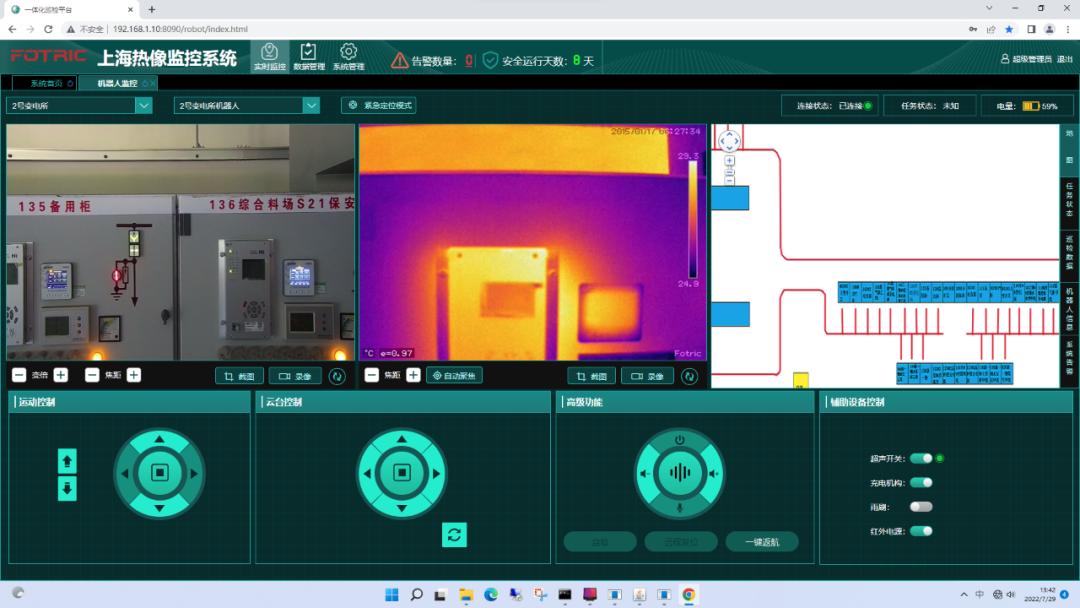This screenshot has height=608, width=1080.
Task: Activate 紧急定位模式 emergency positioning mode
Action: coord(380,104)
